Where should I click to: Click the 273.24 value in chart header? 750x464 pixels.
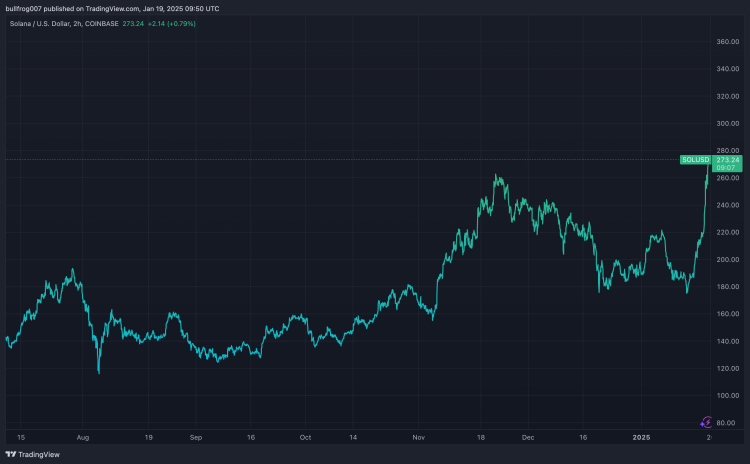point(133,23)
